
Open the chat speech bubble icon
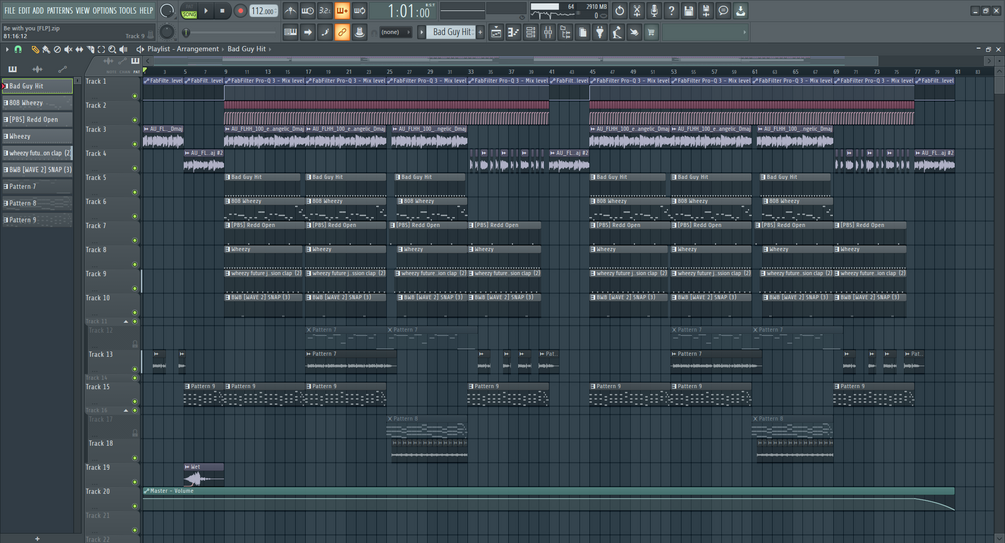coord(723,11)
